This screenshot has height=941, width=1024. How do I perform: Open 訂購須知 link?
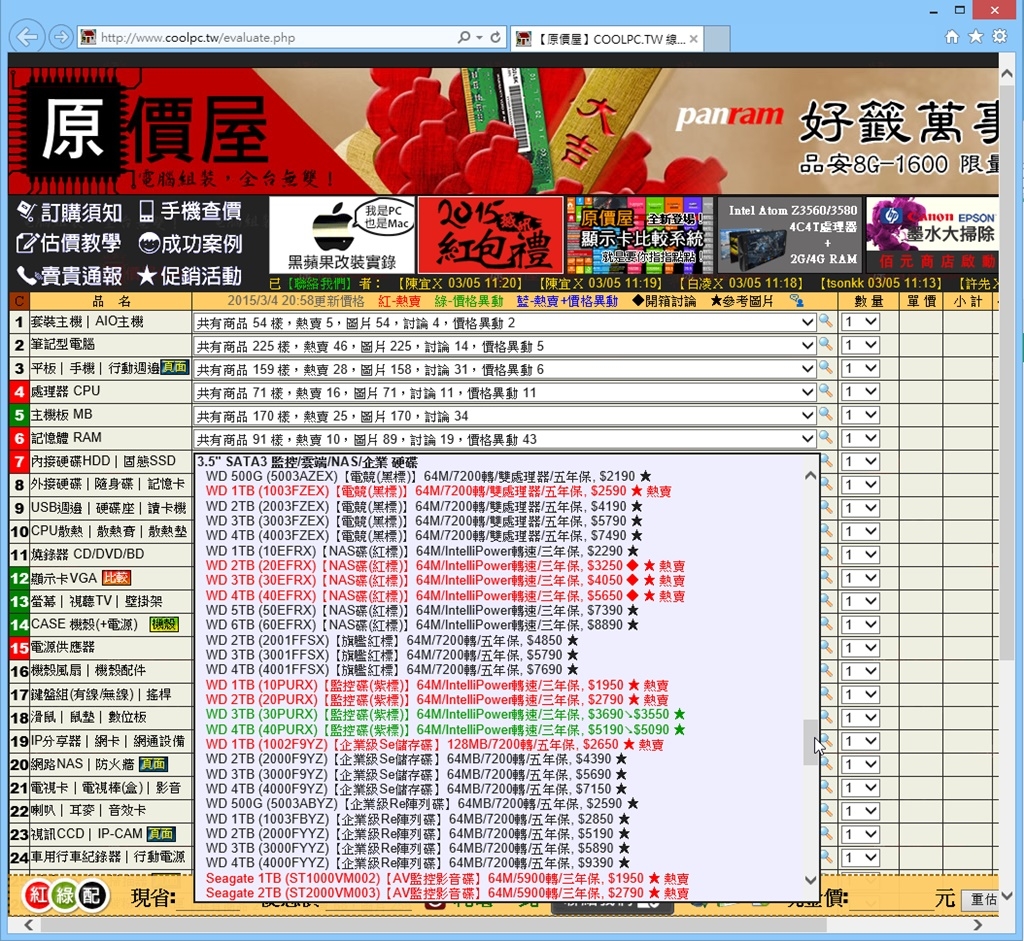click(x=69, y=212)
